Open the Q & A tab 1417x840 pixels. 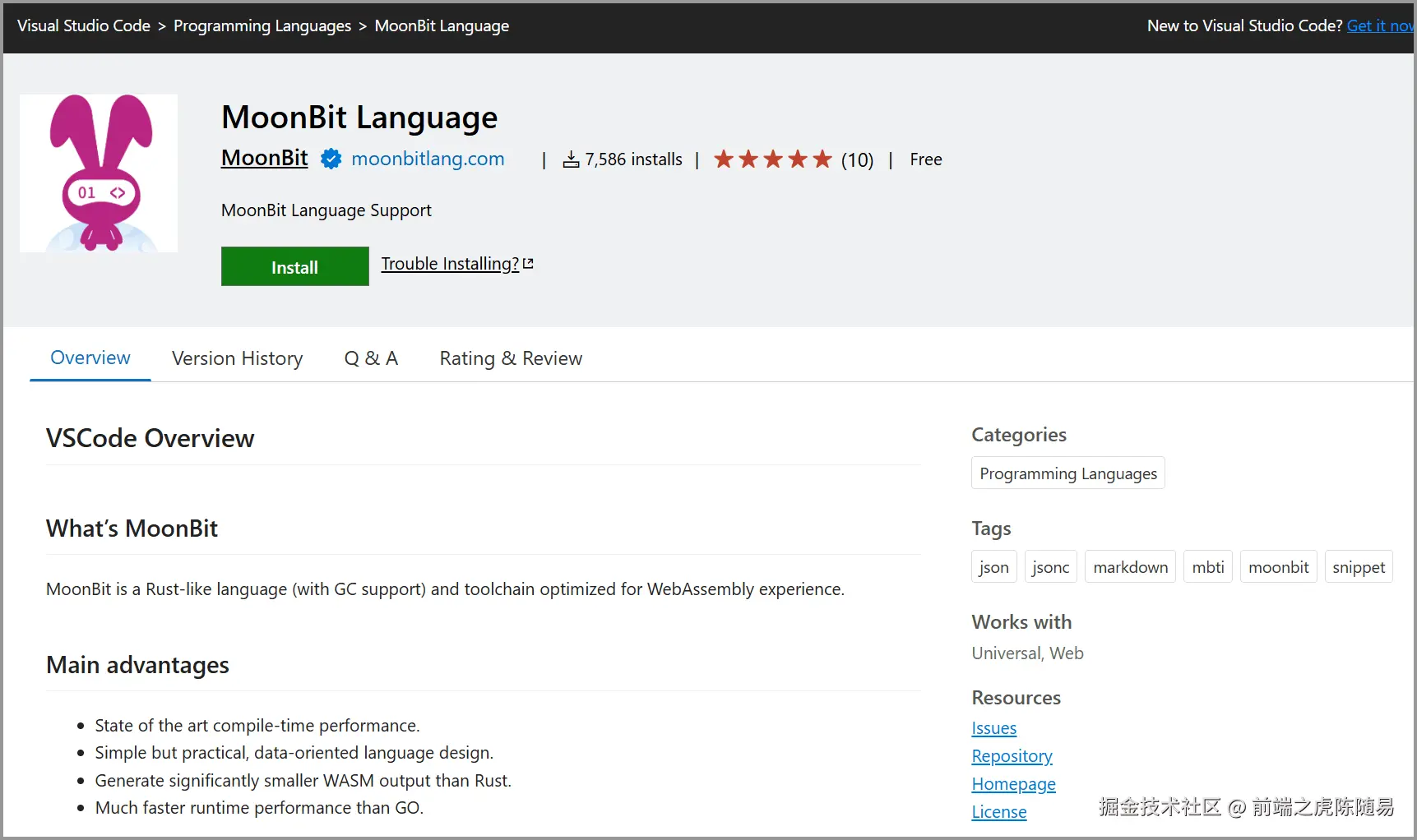(x=371, y=358)
